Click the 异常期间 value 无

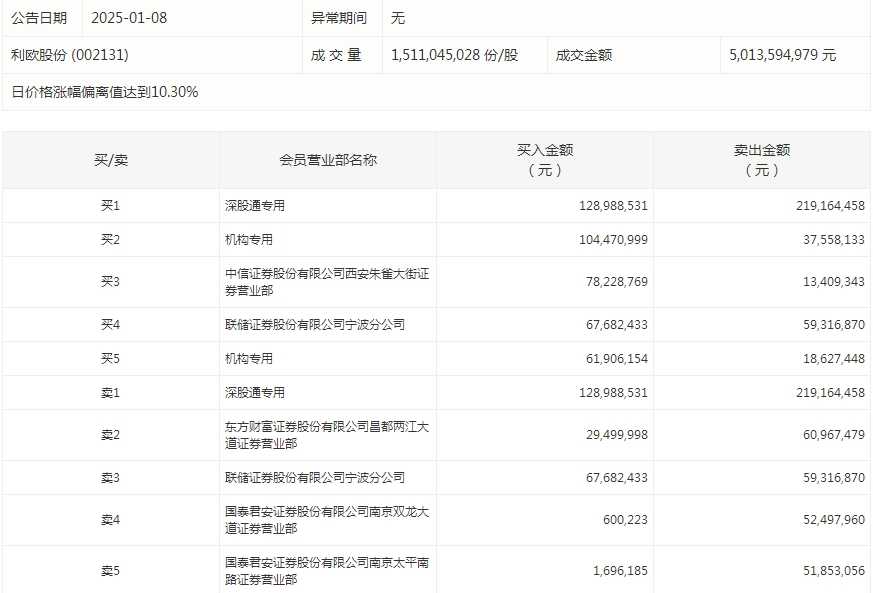pos(398,18)
